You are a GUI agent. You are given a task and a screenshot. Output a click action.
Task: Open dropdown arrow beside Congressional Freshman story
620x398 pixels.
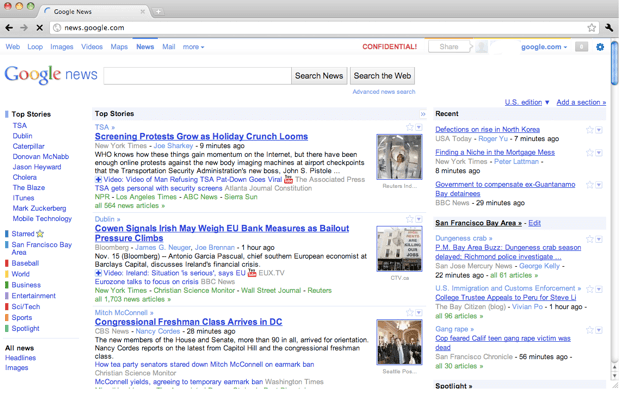point(419,313)
